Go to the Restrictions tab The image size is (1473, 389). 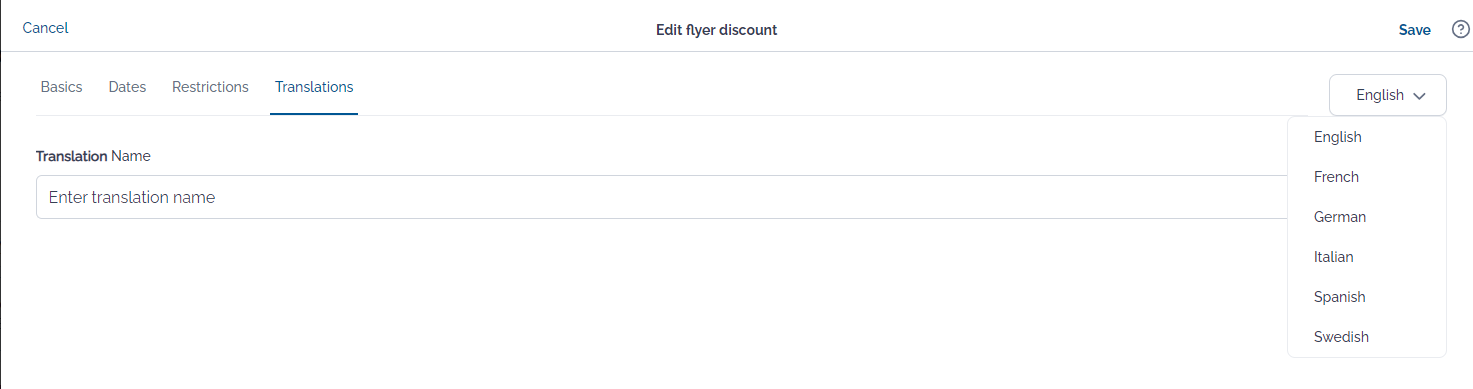click(210, 87)
